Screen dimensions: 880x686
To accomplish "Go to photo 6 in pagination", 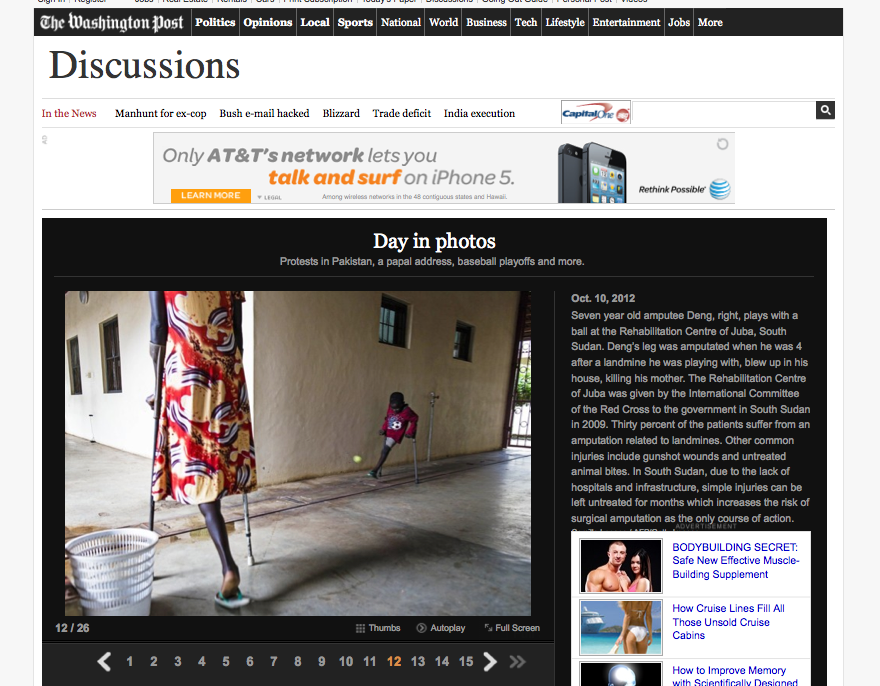I will pos(250,662).
